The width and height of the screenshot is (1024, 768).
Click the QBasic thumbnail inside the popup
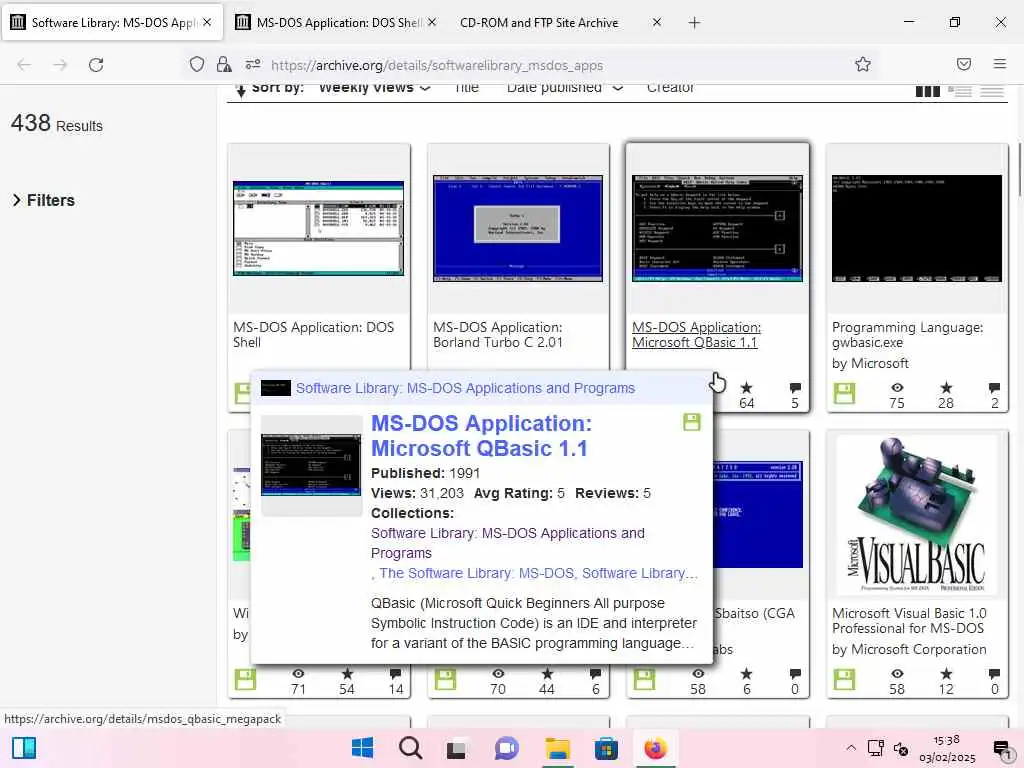(x=311, y=465)
